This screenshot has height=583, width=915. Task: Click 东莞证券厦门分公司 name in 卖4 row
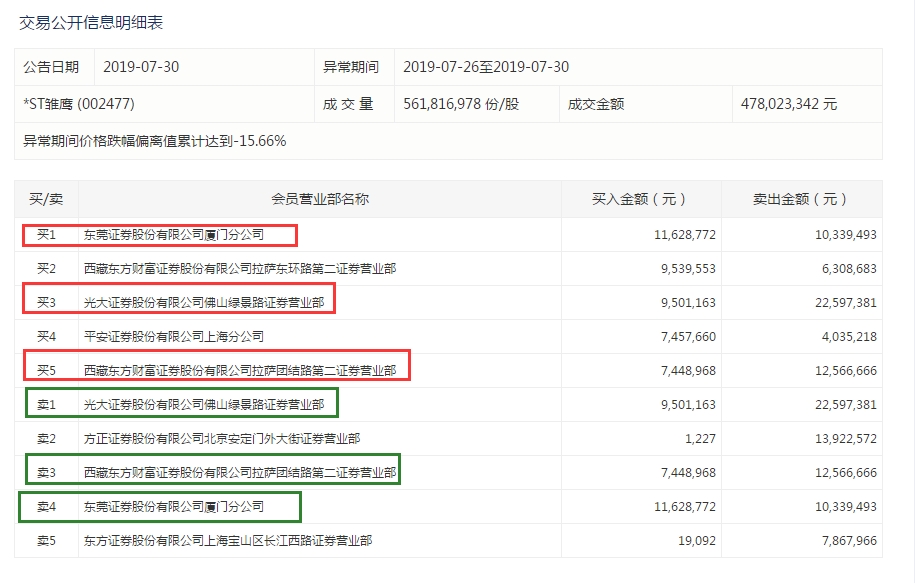pos(174,507)
